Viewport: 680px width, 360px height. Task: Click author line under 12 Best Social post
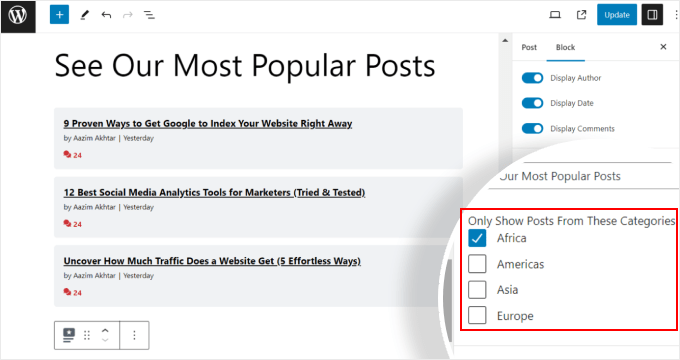108,207
